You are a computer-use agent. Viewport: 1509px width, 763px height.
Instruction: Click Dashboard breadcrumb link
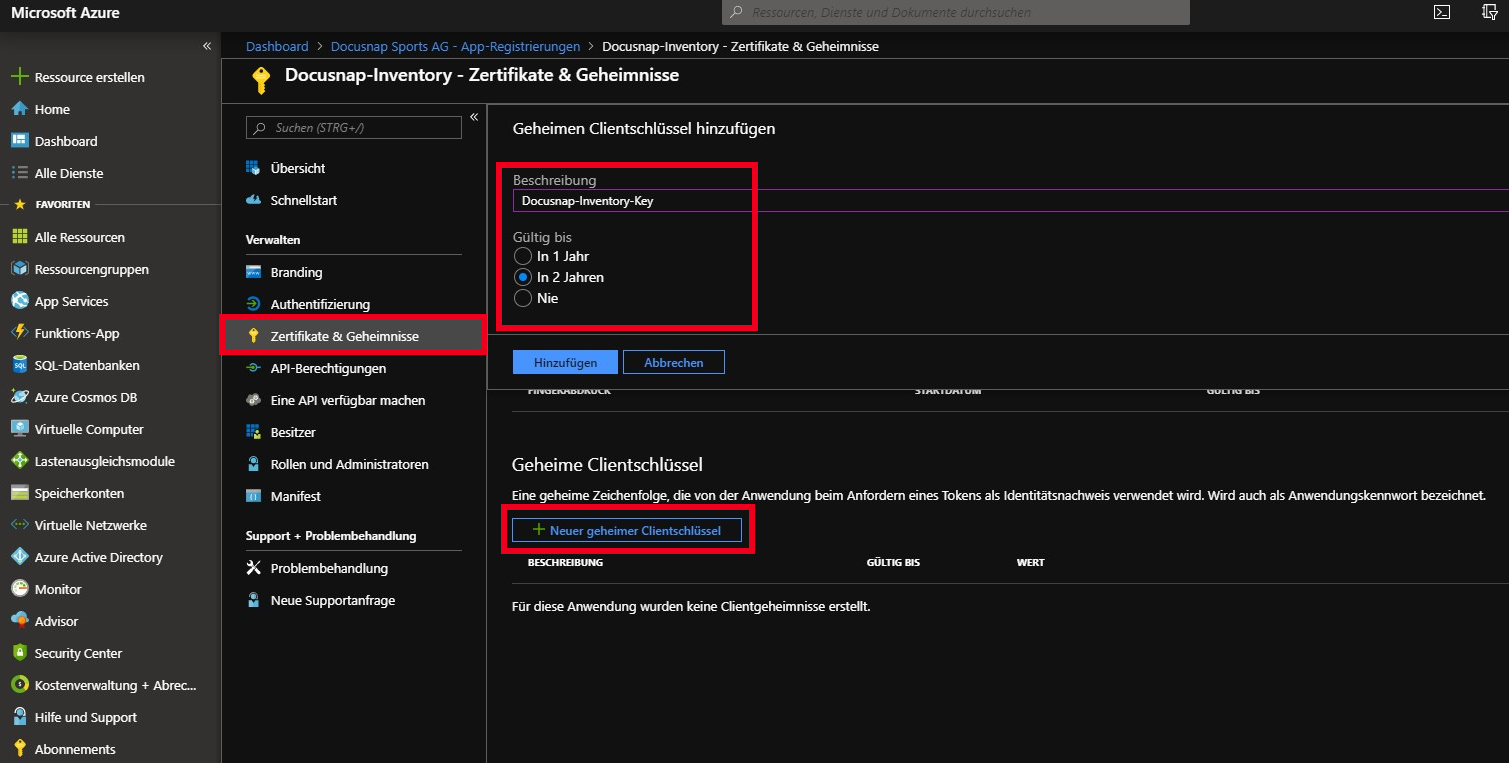click(277, 46)
